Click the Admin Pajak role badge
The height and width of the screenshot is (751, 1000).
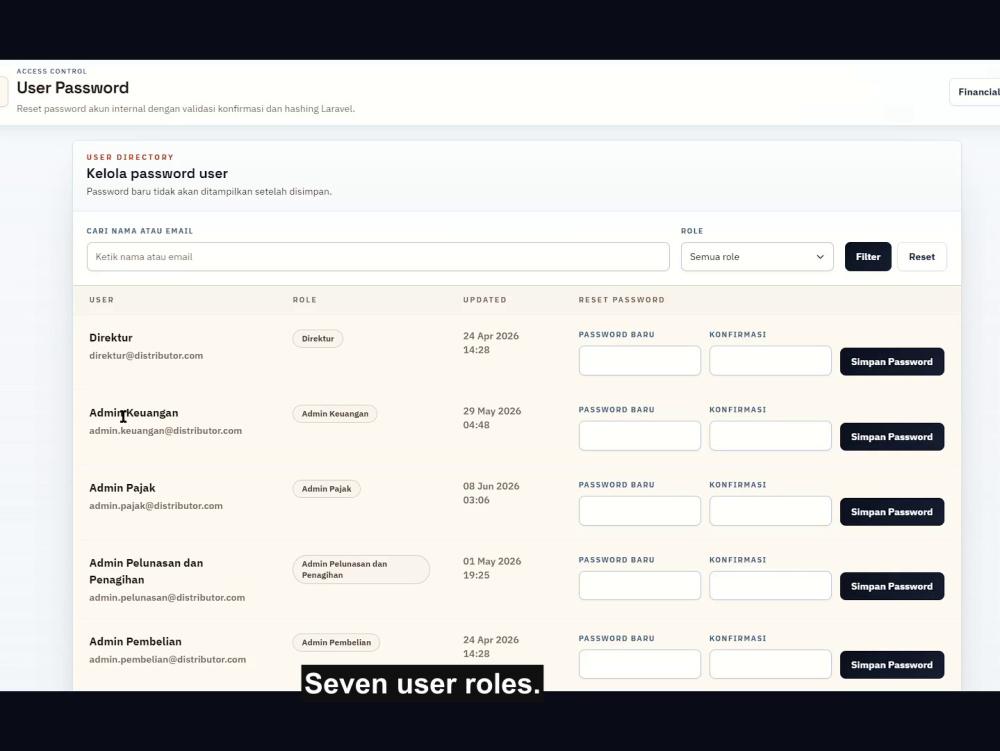click(x=327, y=489)
